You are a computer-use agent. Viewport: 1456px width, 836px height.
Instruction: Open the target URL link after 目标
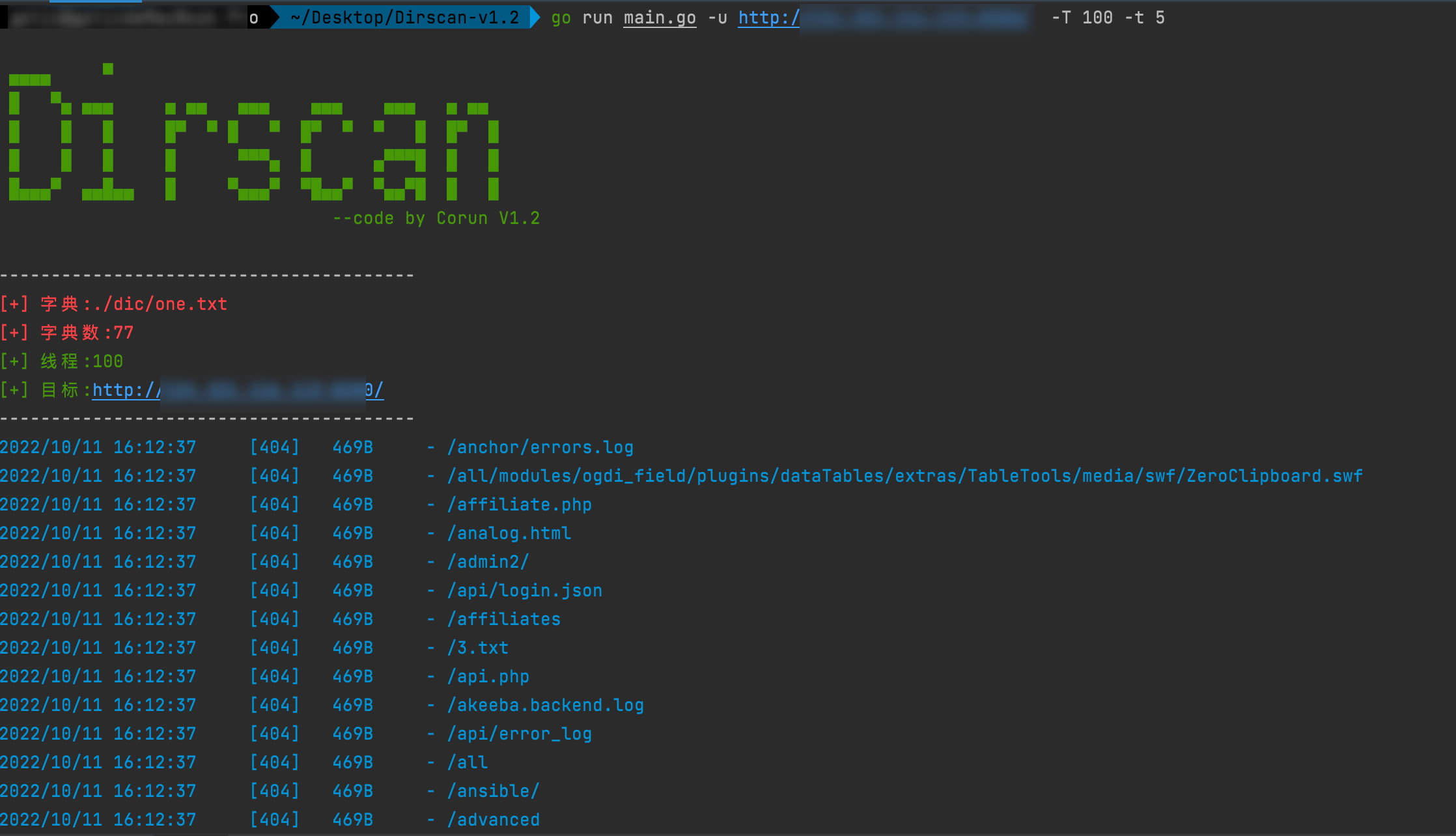(238, 390)
